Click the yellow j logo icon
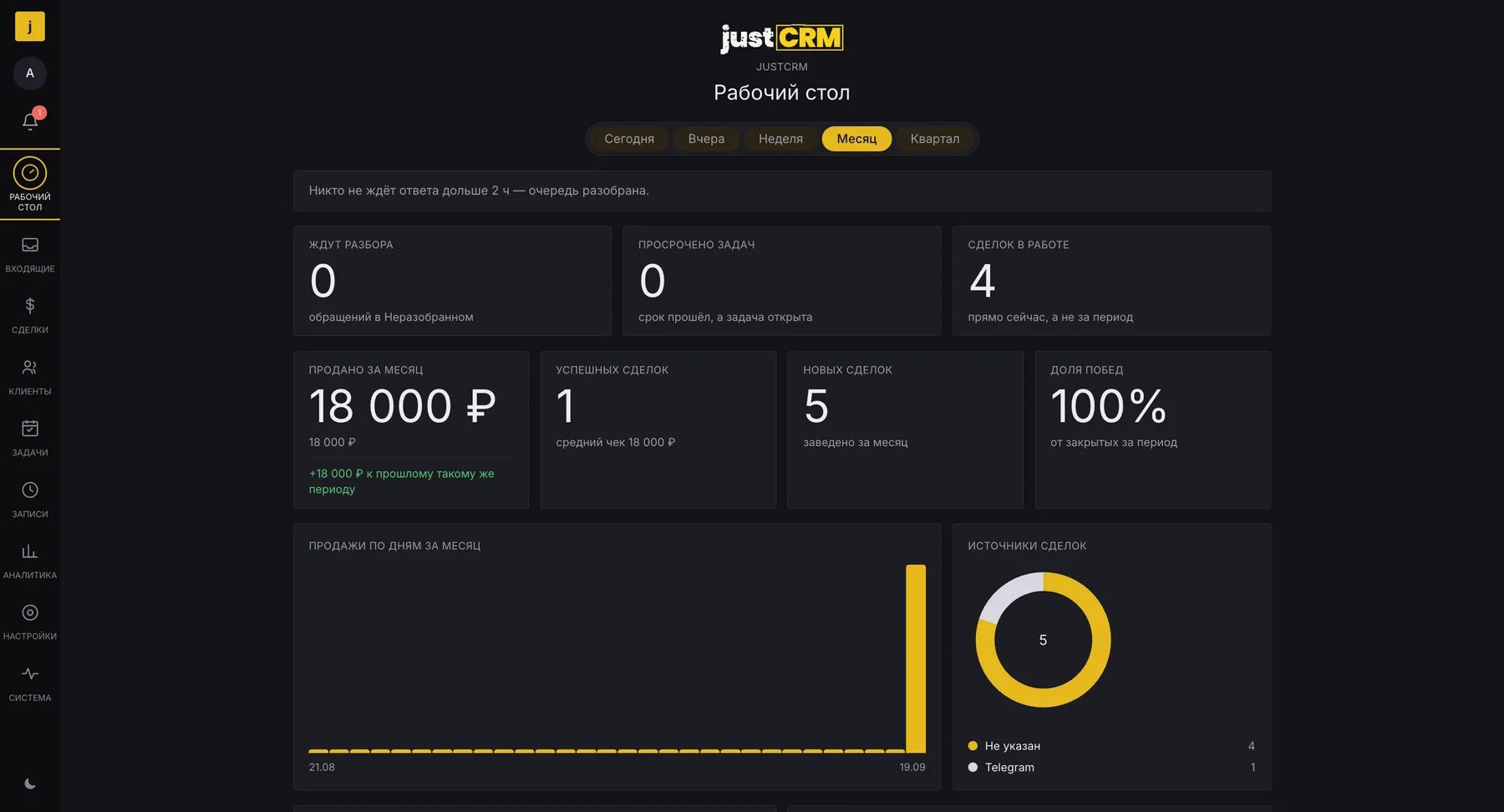 pyautogui.click(x=30, y=27)
